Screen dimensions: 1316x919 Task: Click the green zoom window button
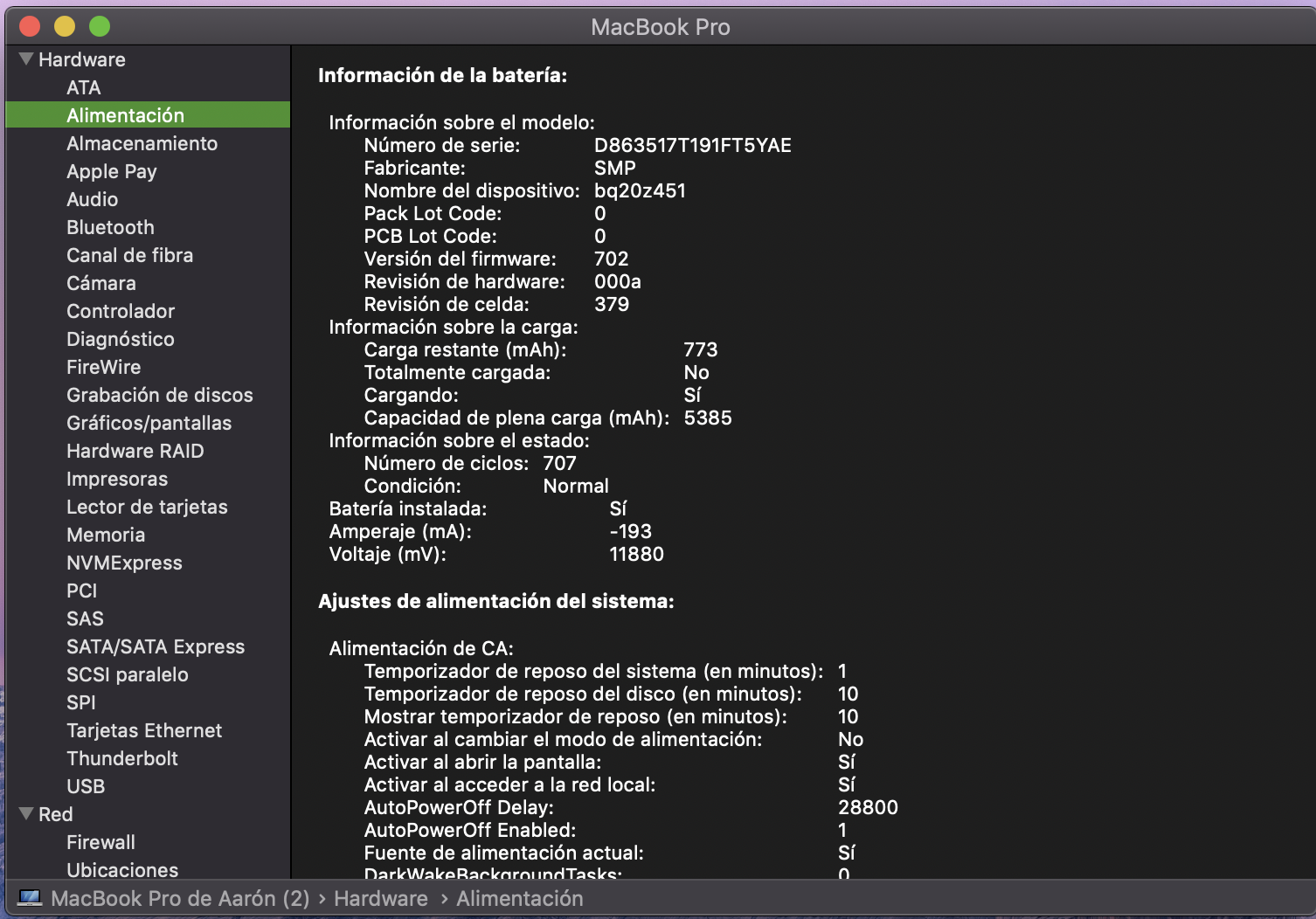click(100, 27)
